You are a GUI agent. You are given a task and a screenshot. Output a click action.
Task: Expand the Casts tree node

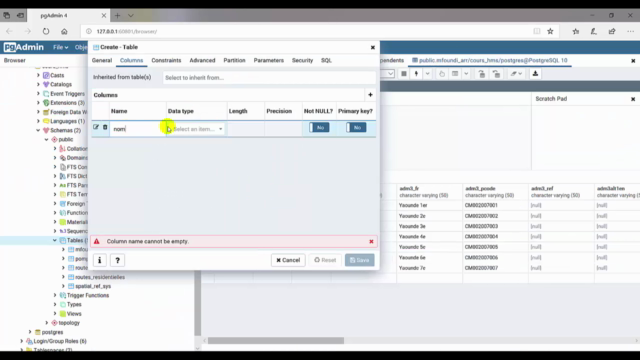[38, 75]
